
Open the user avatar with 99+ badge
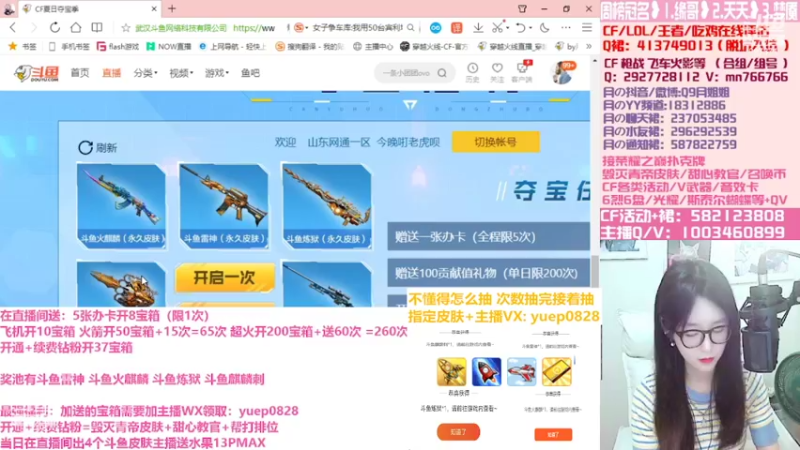coord(562,73)
